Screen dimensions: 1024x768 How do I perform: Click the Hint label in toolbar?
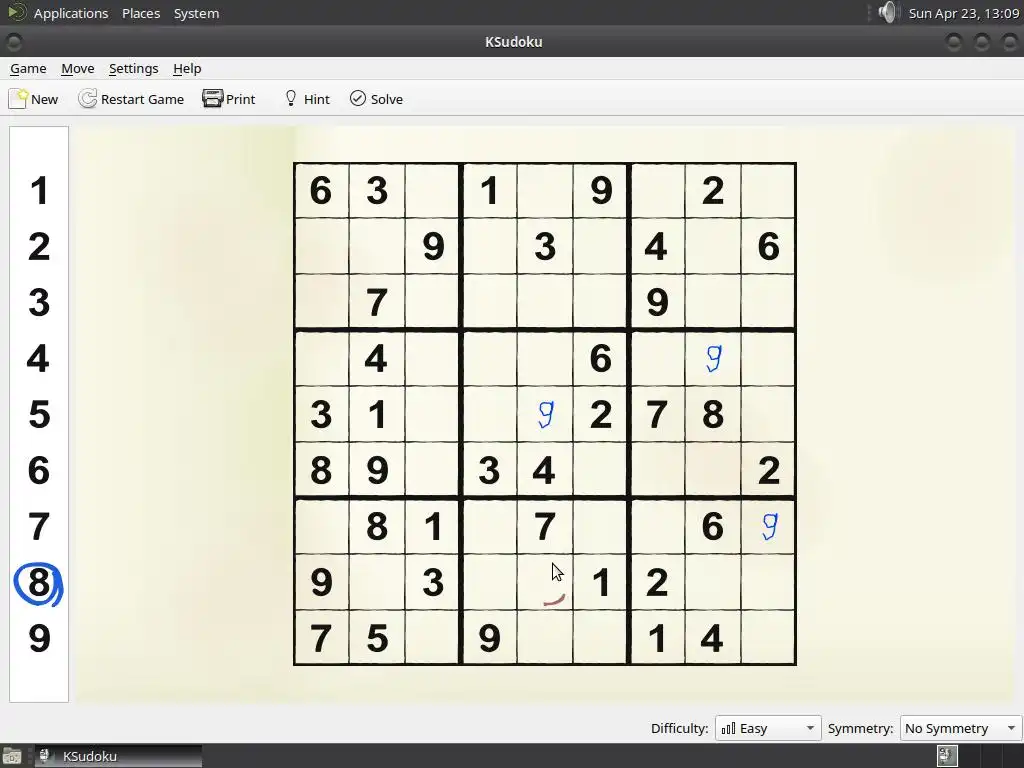click(317, 99)
